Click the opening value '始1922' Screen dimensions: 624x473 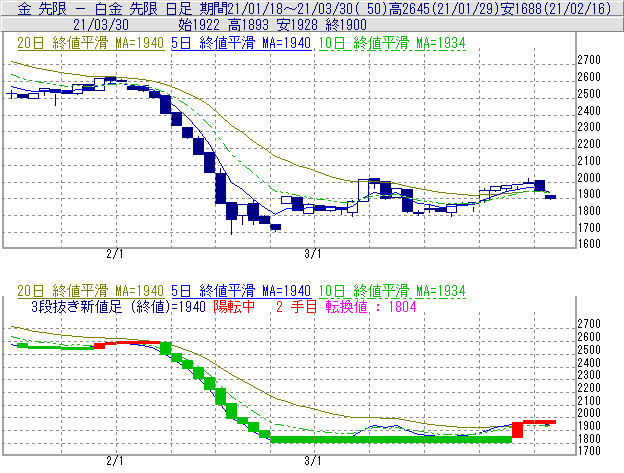(x=199, y=25)
